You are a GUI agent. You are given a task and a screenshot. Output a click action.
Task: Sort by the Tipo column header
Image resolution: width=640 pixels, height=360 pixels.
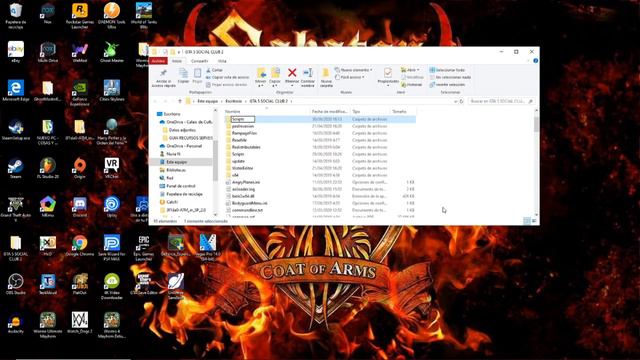(356, 111)
